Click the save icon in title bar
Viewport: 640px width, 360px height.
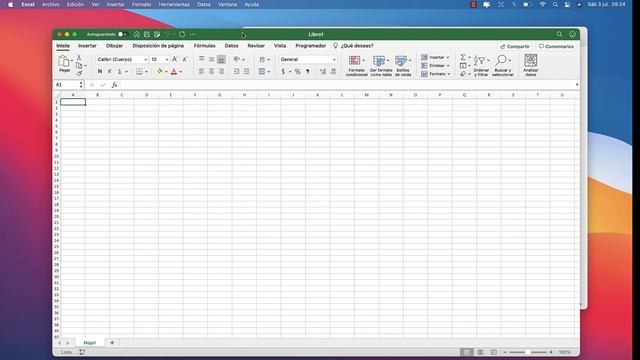(147, 34)
